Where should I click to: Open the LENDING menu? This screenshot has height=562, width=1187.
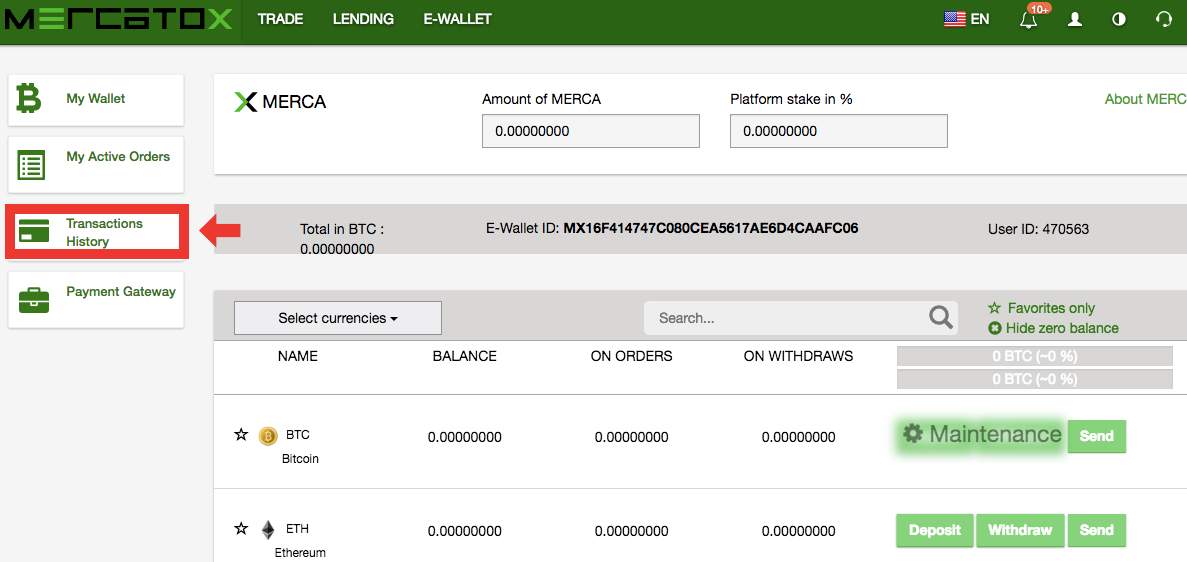coord(363,20)
